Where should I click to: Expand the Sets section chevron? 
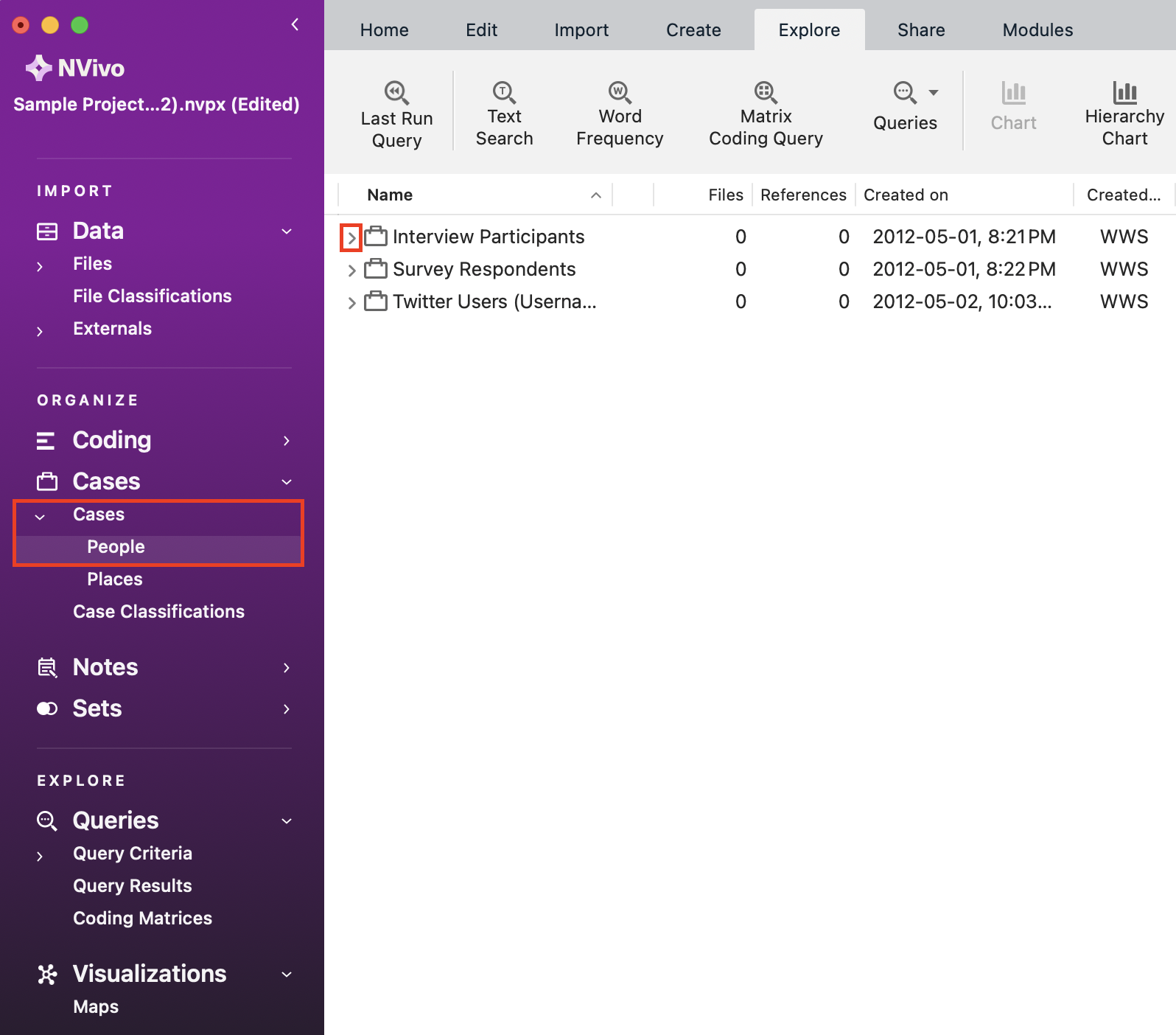[x=287, y=709]
